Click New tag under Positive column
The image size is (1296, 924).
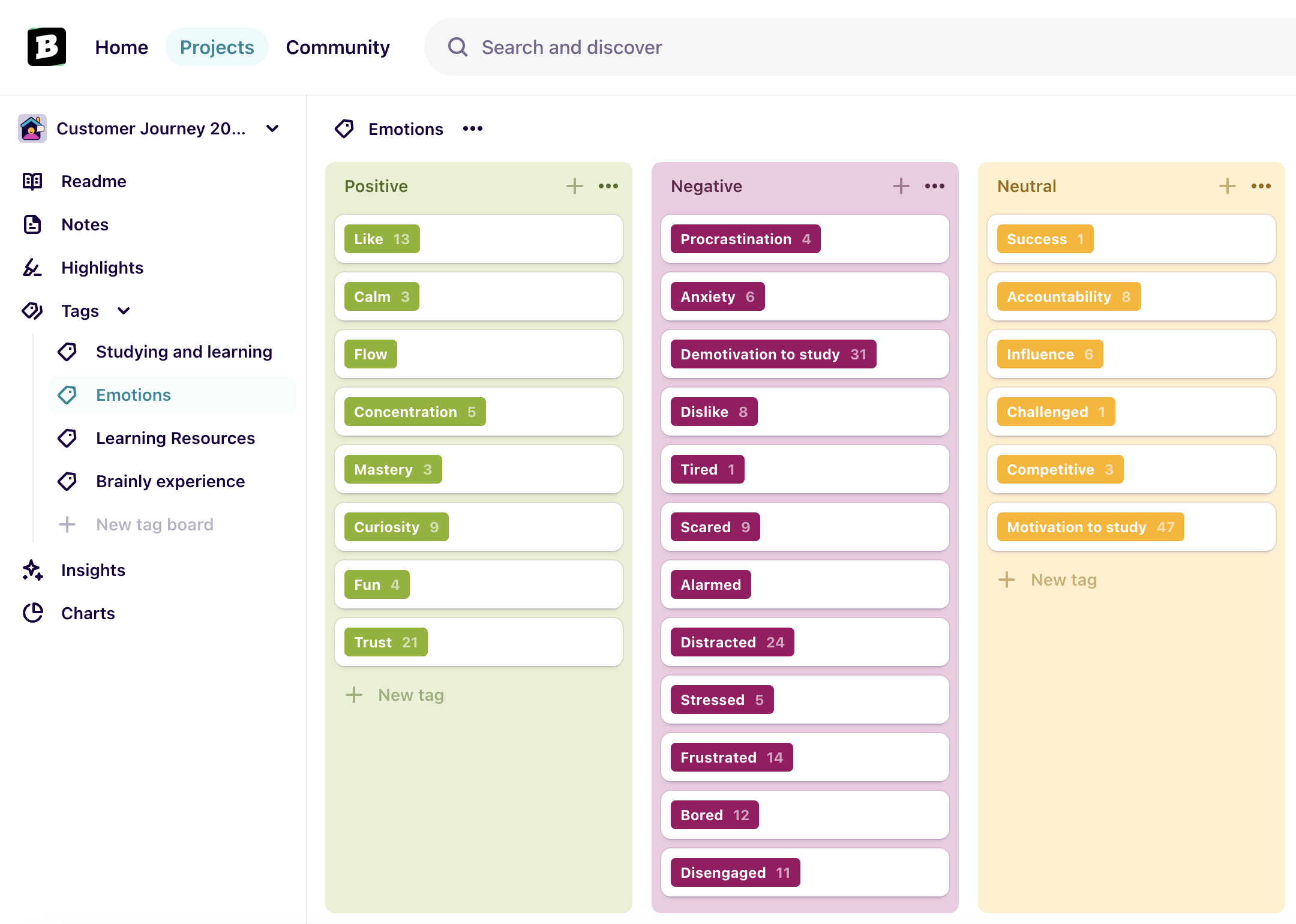(x=395, y=695)
